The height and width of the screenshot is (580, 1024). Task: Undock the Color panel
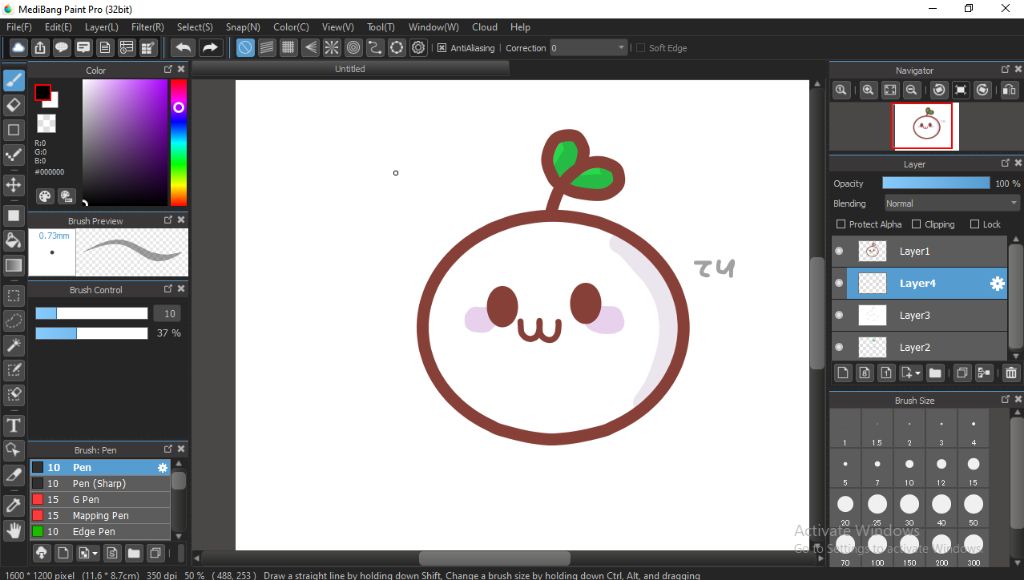click(168, 69)
